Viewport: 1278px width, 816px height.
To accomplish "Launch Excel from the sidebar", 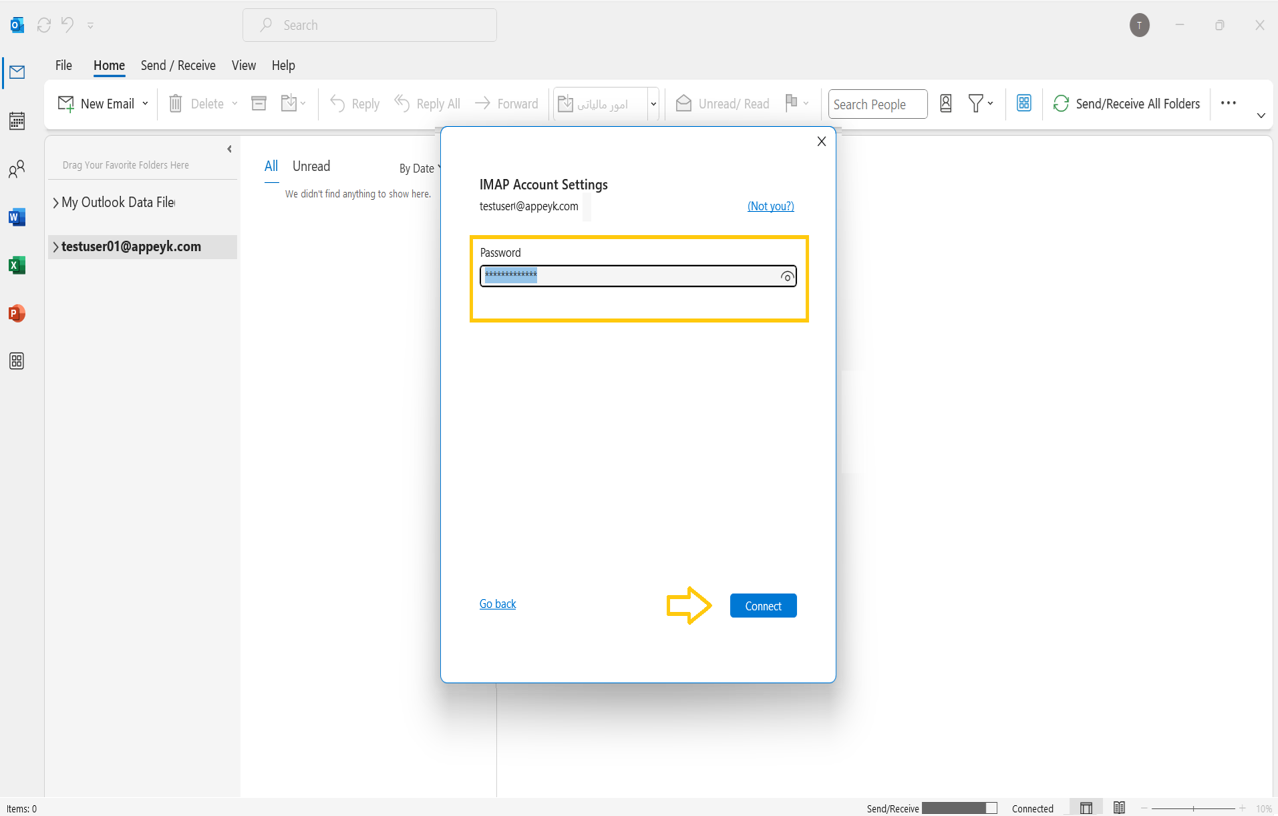I will [17, 265].
